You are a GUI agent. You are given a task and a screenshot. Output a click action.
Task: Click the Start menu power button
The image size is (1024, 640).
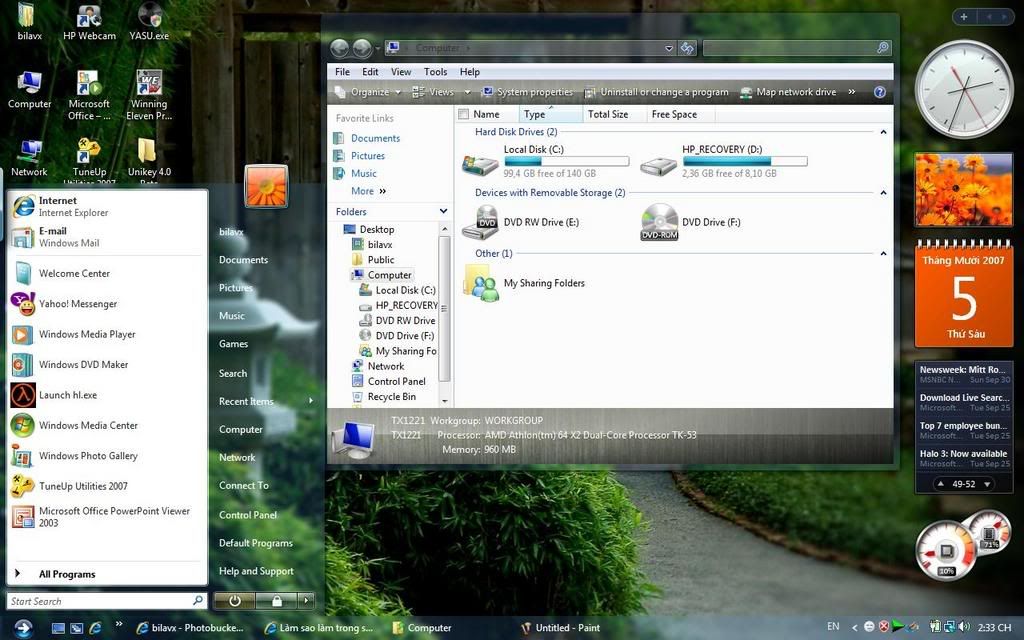[234, 601]
